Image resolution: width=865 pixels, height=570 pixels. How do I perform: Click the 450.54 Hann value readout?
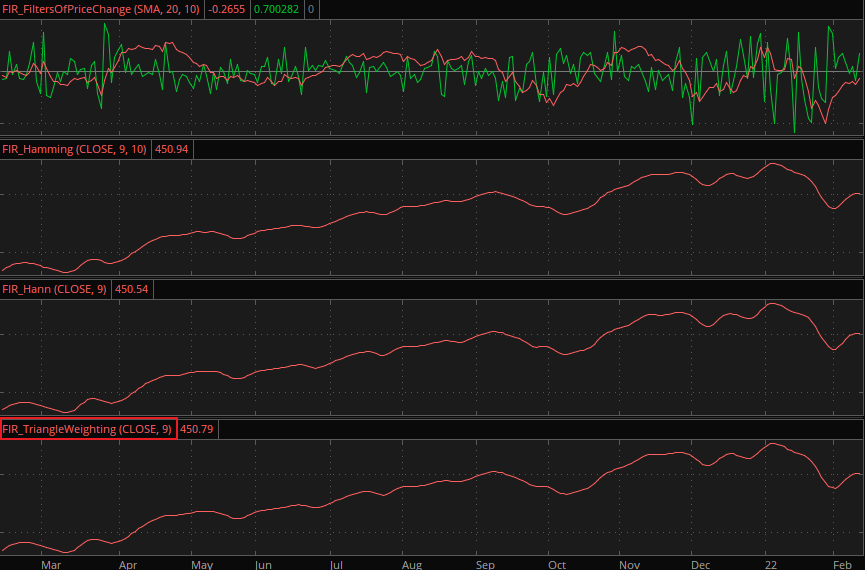pyautogui.click(x=133, y=289)
